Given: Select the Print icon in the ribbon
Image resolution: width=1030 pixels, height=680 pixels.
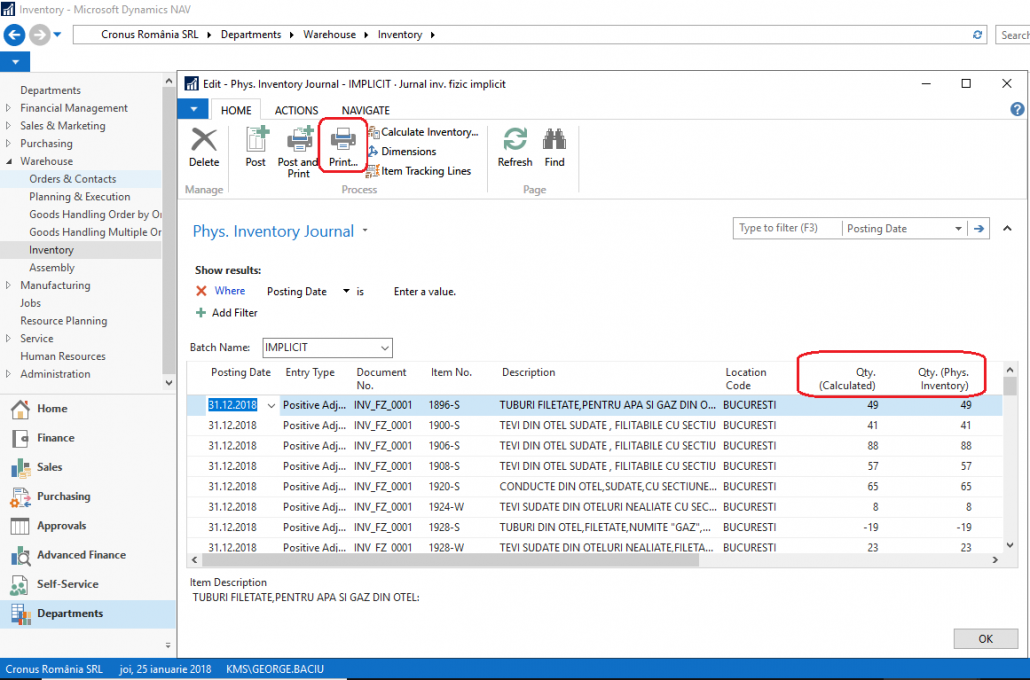Looking at the screenshot, I should click(x=343, y=148).
